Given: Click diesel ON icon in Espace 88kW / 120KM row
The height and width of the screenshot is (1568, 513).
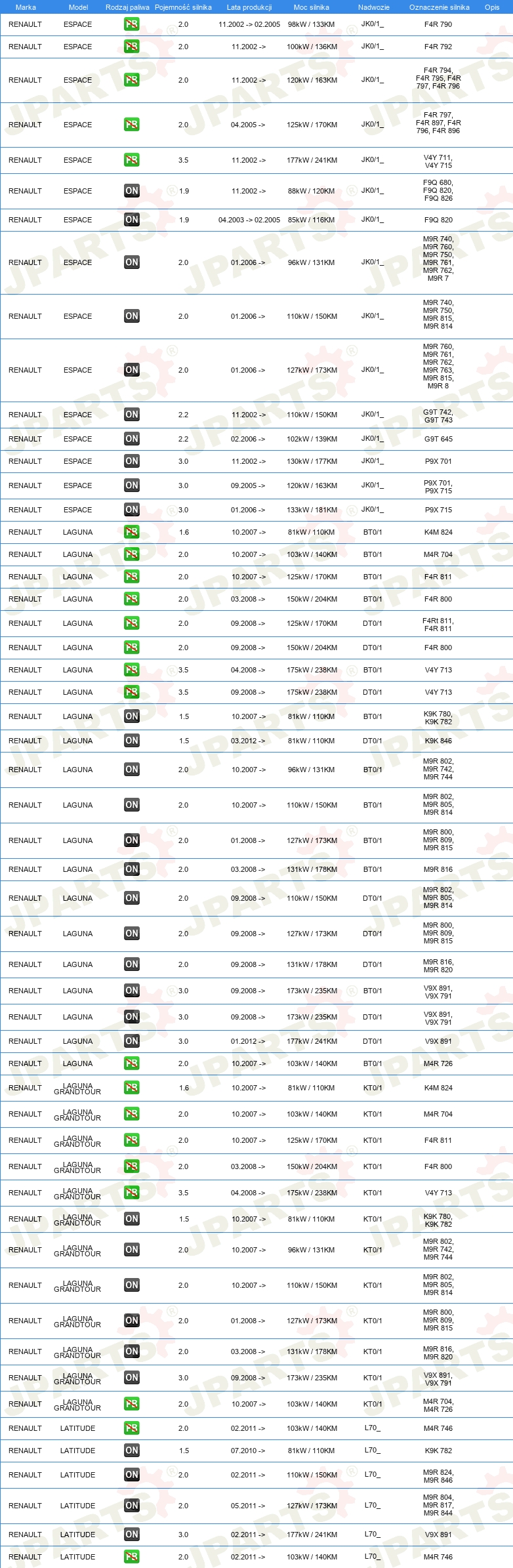Looking at the screenshot, I should (x=132, y=191).
